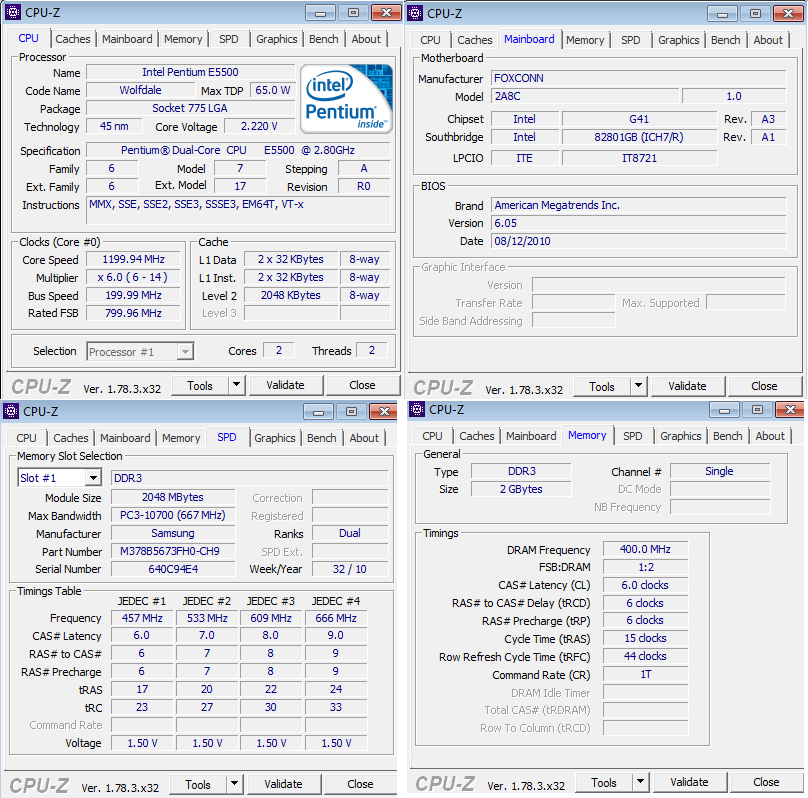This screenshot has width=808, height=798.
Task: Click Validate button in CPU window
Action: coord(285,385)
